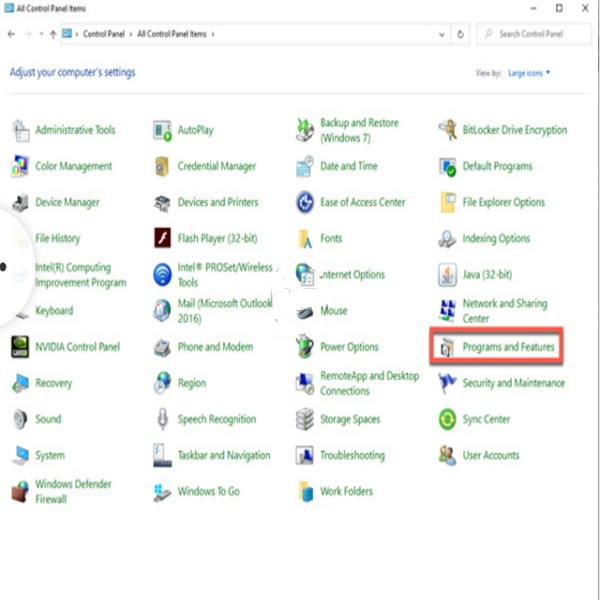Open RemoteApp and Desktop Connections link

[369, 383]
